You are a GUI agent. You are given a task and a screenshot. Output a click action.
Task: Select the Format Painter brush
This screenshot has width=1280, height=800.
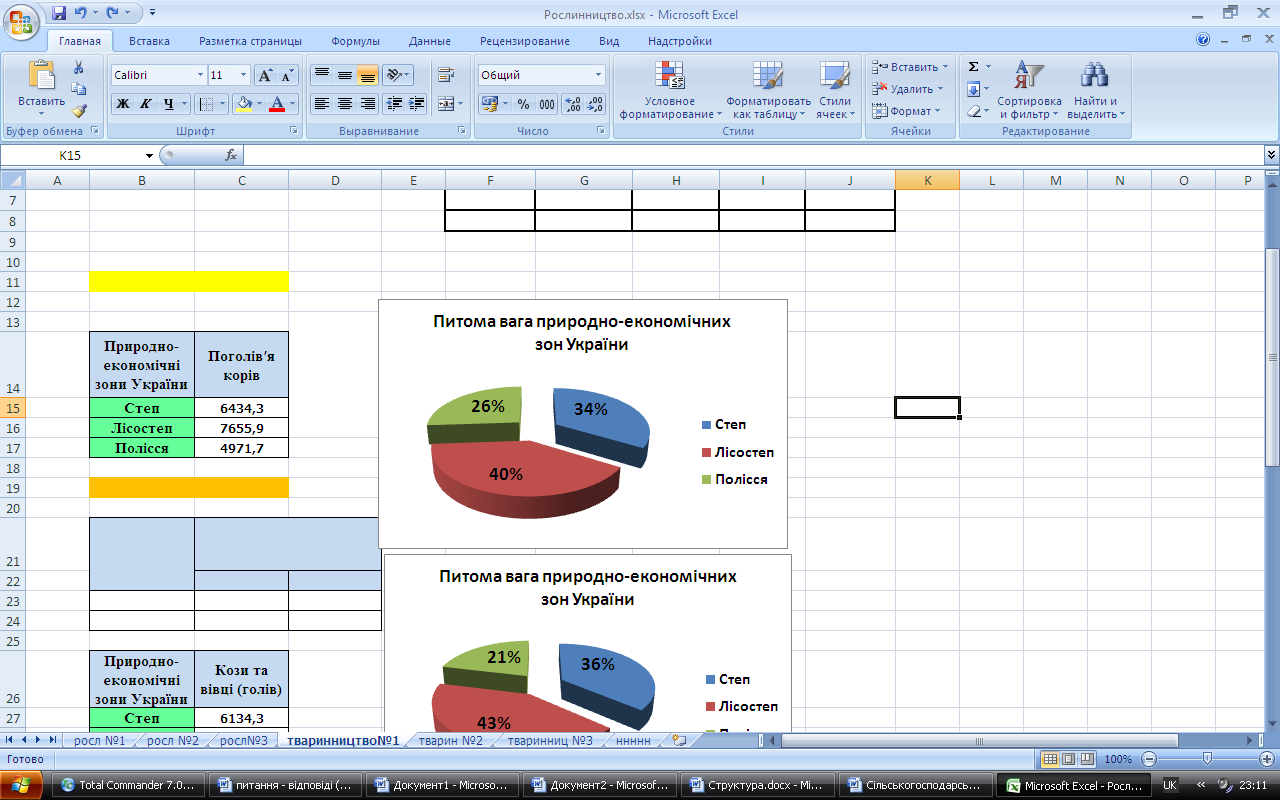click(x=79, y=111)
